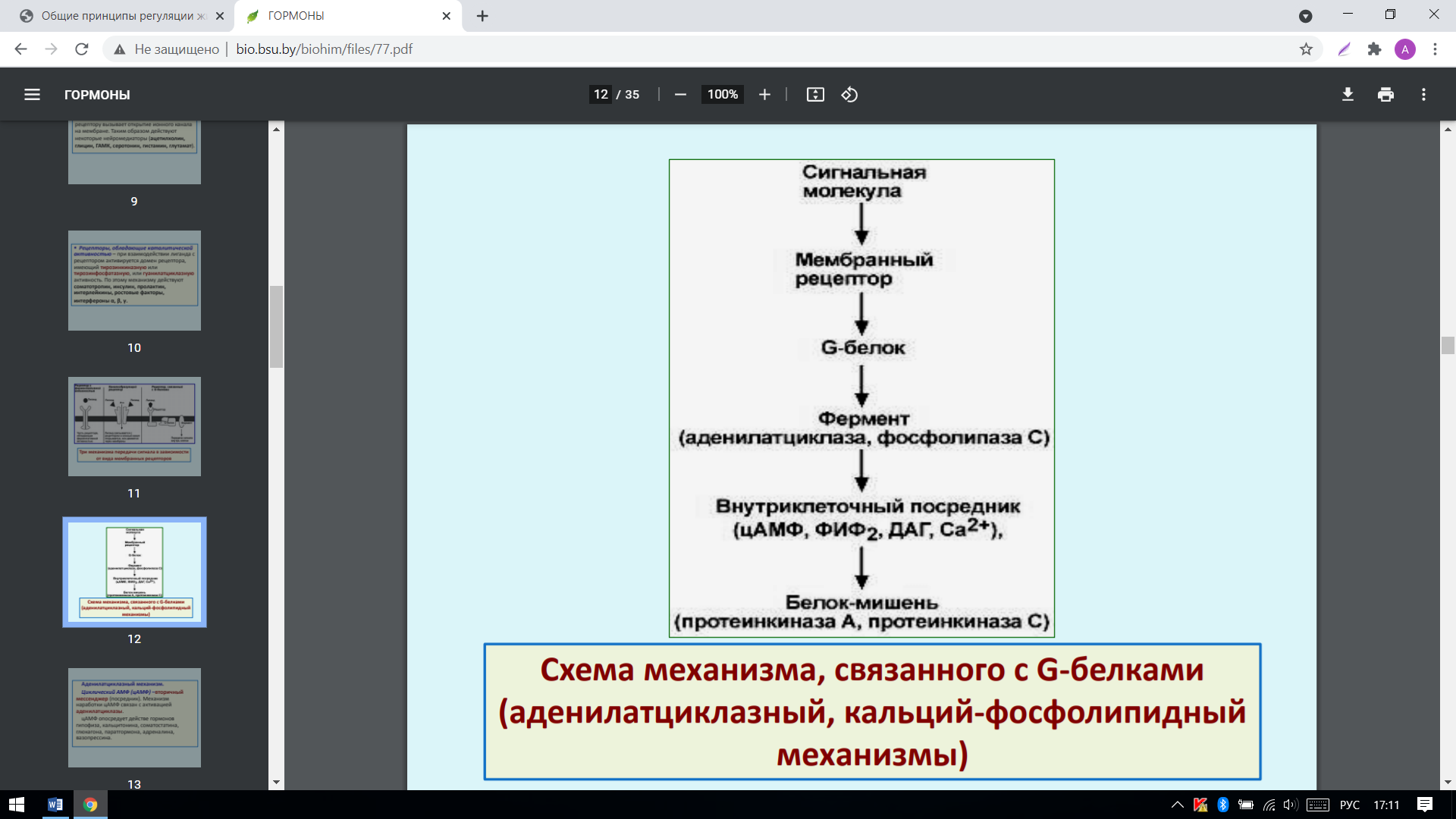Click the Схема механизма caption heading
The image size is (1456, 819).
click(x=872, y=711)
